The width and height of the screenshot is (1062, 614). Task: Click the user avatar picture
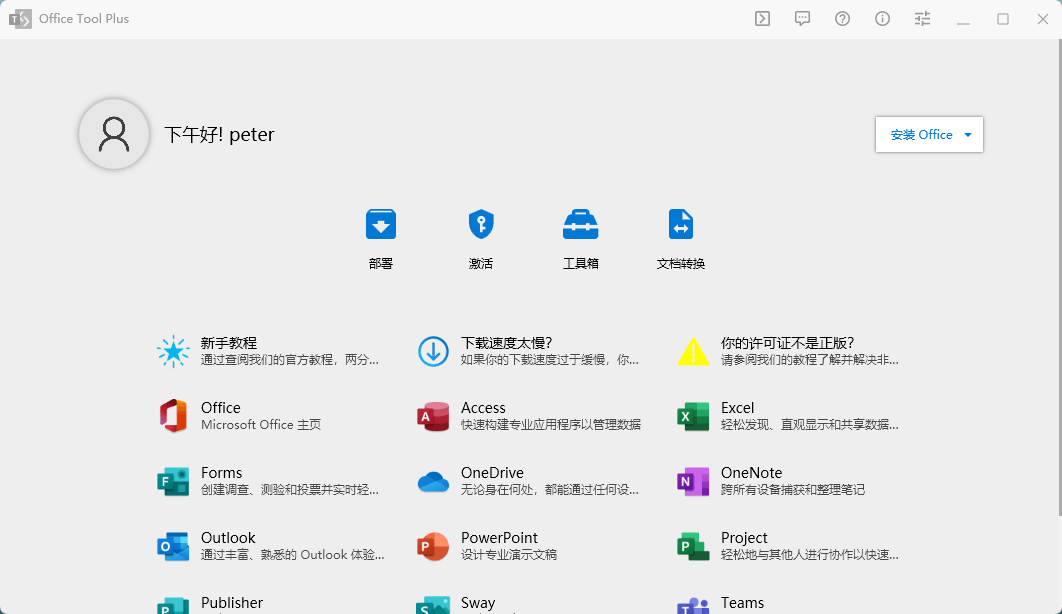click(114, 134)
